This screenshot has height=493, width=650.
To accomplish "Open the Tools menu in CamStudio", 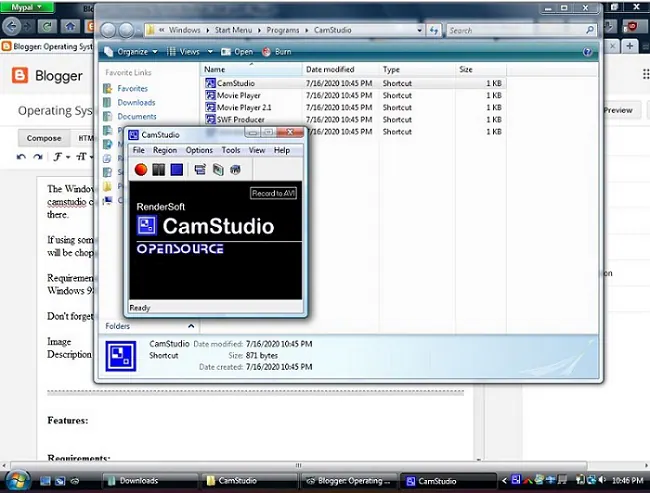I will [231, 150].
